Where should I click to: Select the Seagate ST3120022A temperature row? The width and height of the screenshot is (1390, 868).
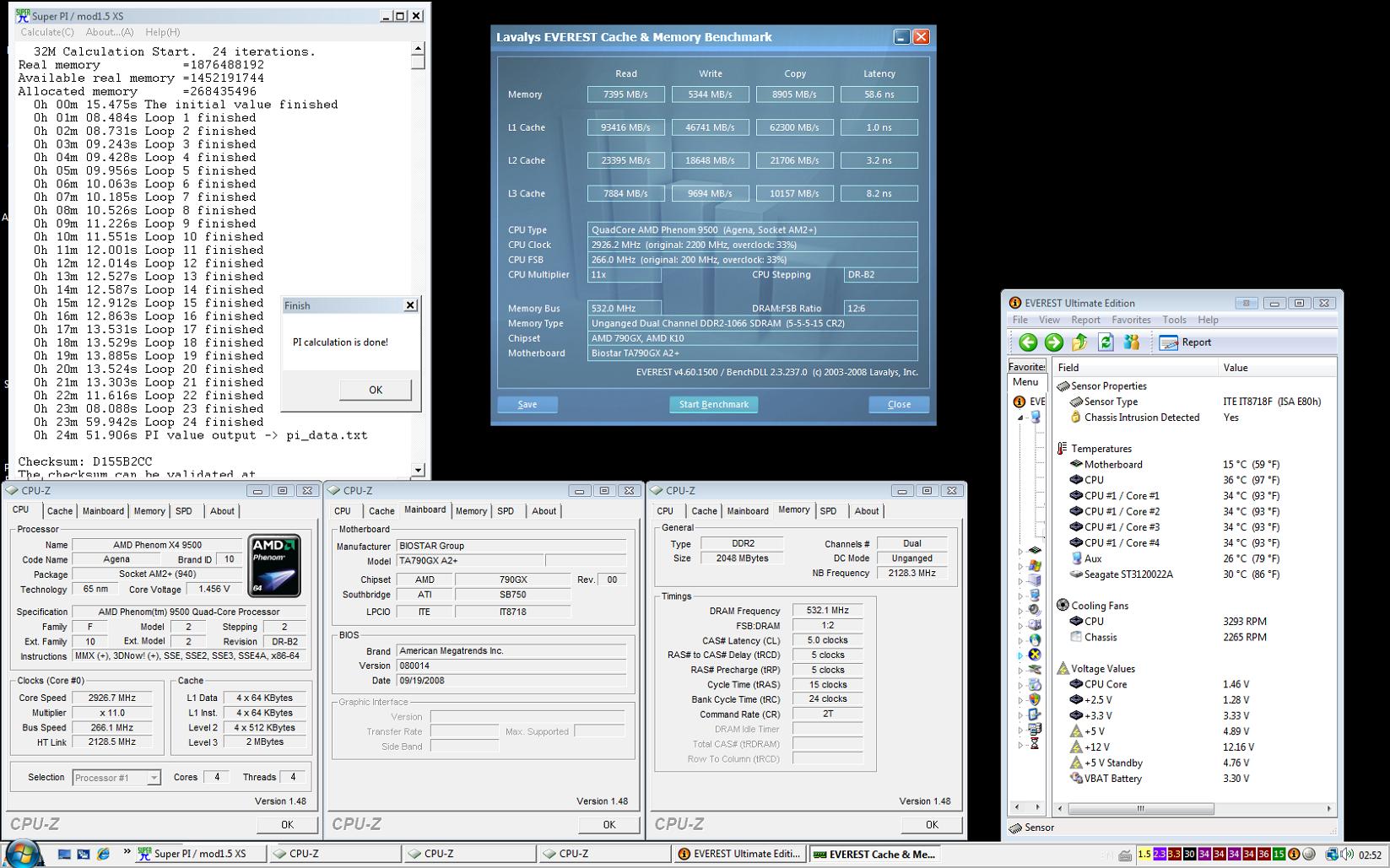(x=1194, y=574)
